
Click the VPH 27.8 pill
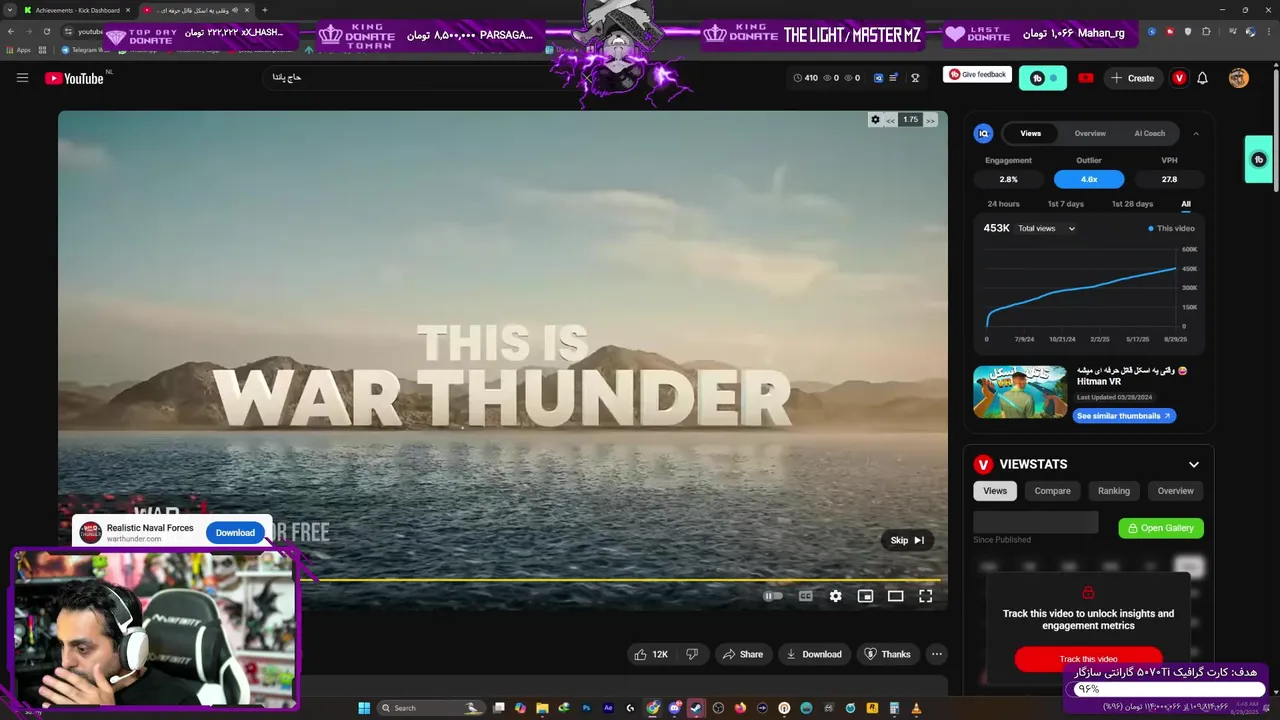[1169, 179]
